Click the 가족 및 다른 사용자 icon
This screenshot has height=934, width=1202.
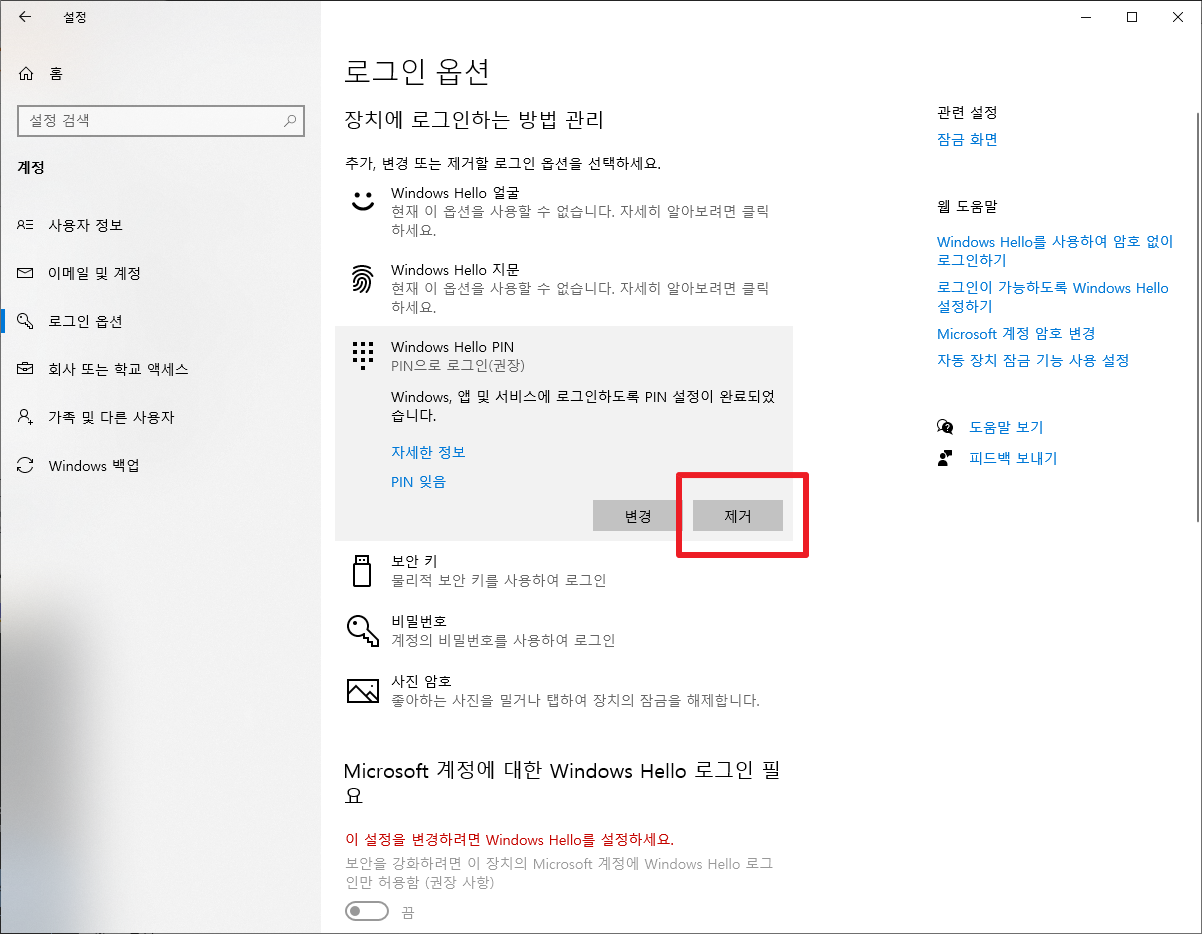coord(26,417)
